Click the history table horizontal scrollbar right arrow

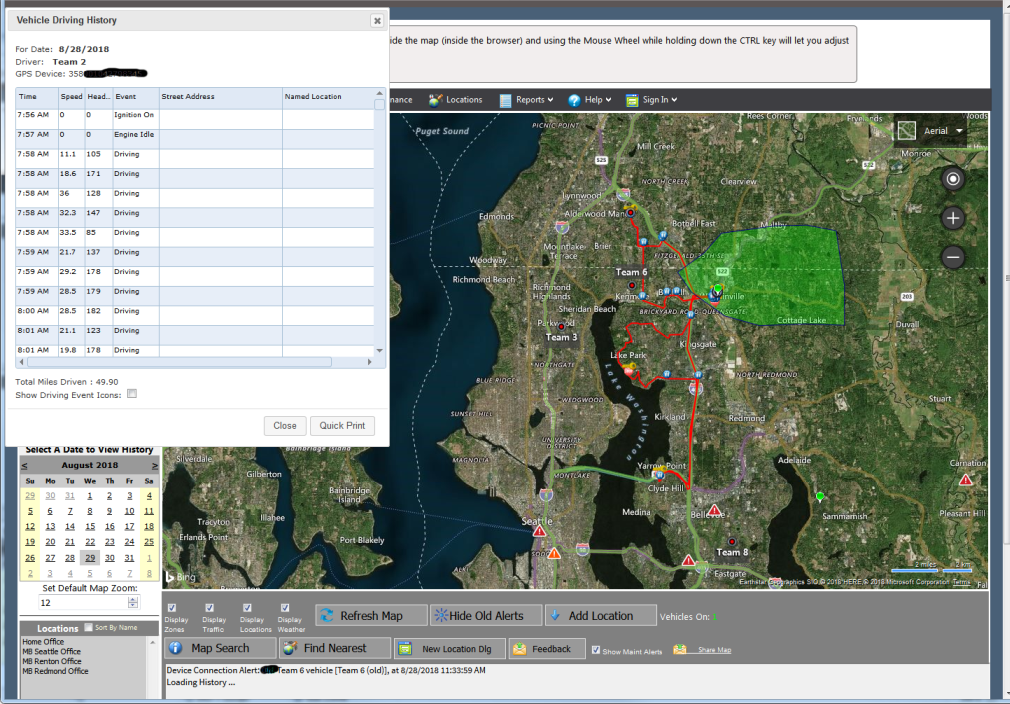[369, 362]
